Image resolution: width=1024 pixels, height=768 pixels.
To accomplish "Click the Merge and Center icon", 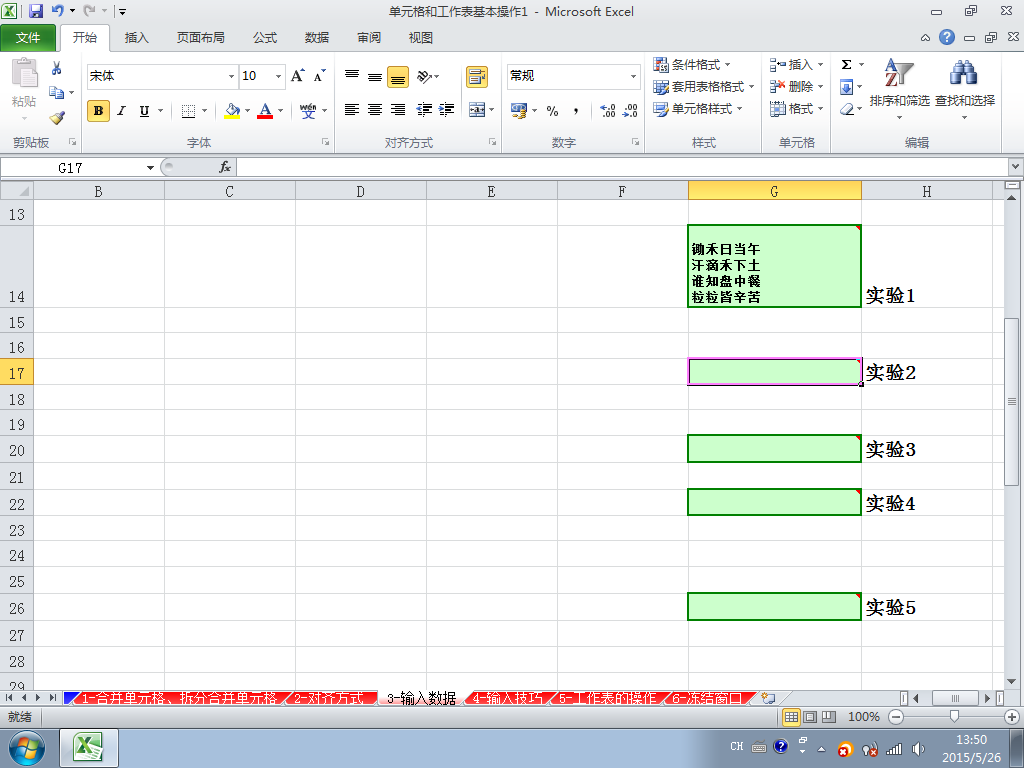I will pos(477,110).
